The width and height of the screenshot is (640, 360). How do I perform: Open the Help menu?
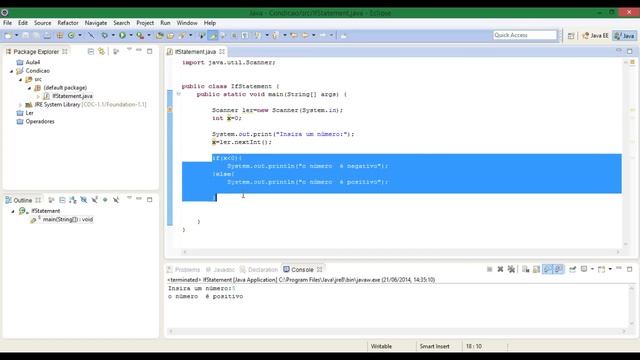tap(210, 23)
